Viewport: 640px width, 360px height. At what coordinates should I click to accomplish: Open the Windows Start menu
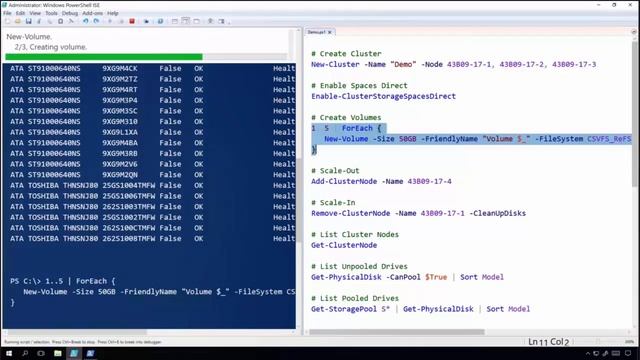(x=8, y=353)
